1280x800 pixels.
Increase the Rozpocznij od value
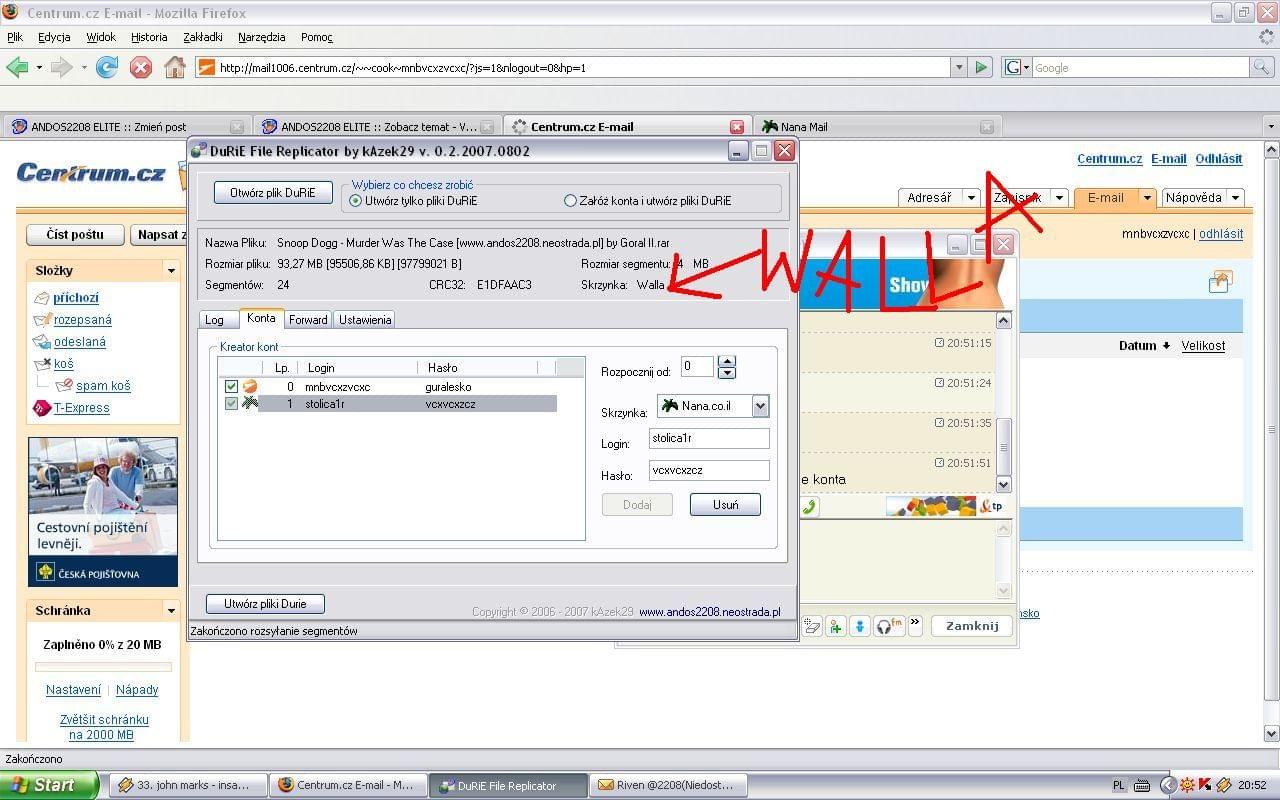(727, 362)
